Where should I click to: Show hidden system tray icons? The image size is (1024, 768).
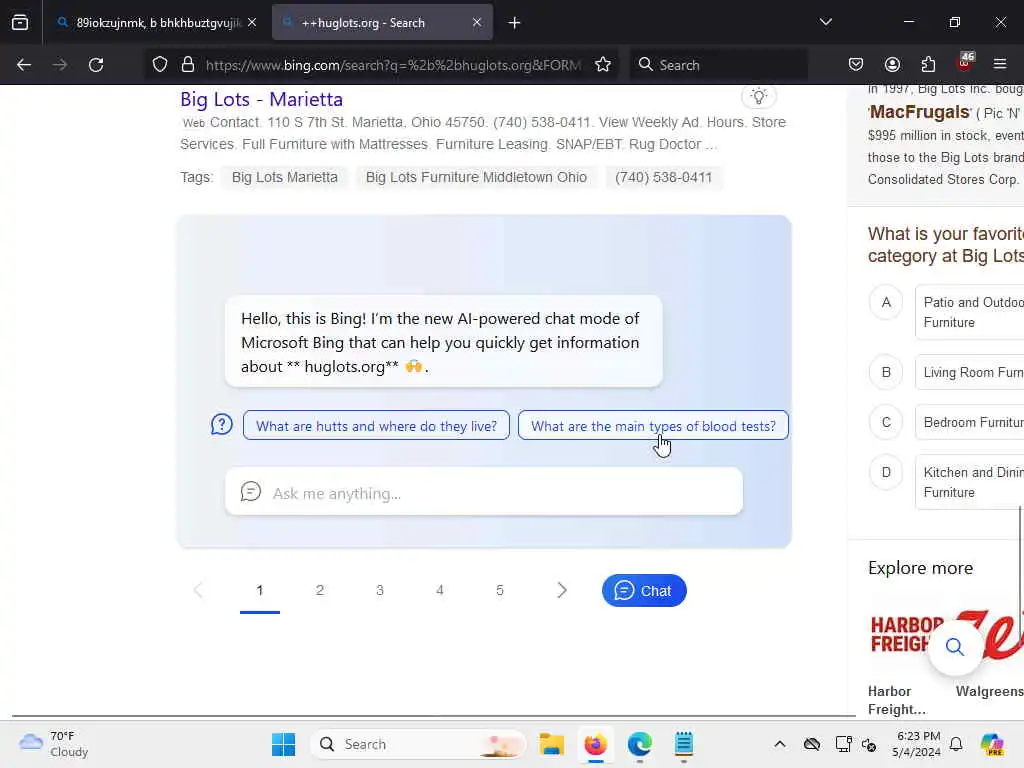click(x=780, y=744)
